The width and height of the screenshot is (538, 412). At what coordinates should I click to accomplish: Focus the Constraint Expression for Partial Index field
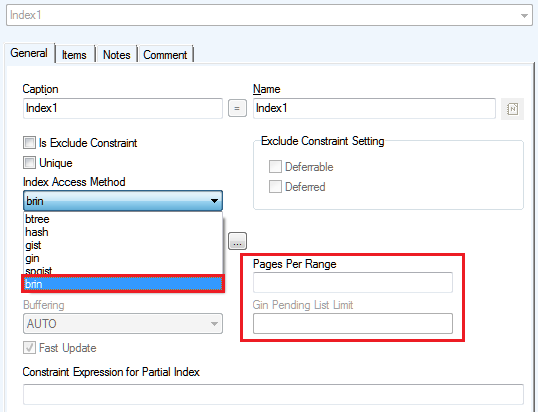273,395
